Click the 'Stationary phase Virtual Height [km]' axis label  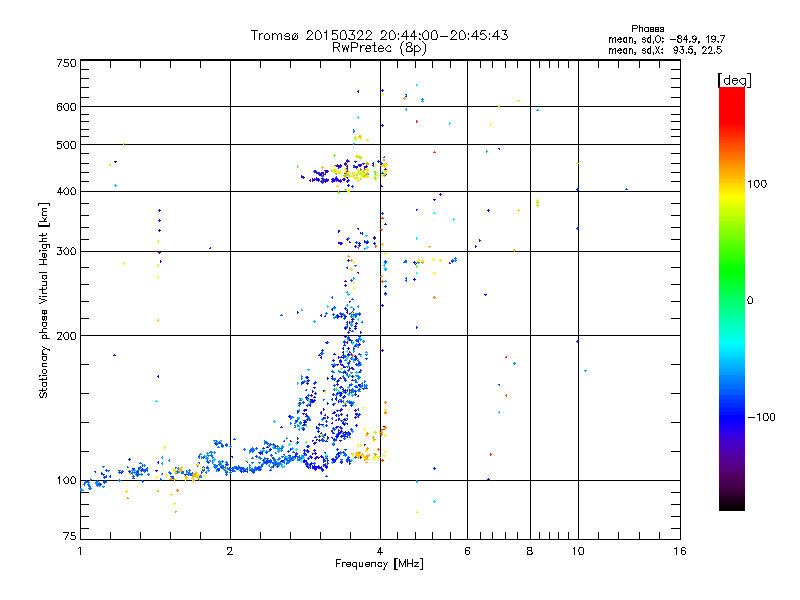[x=44, y=300]
